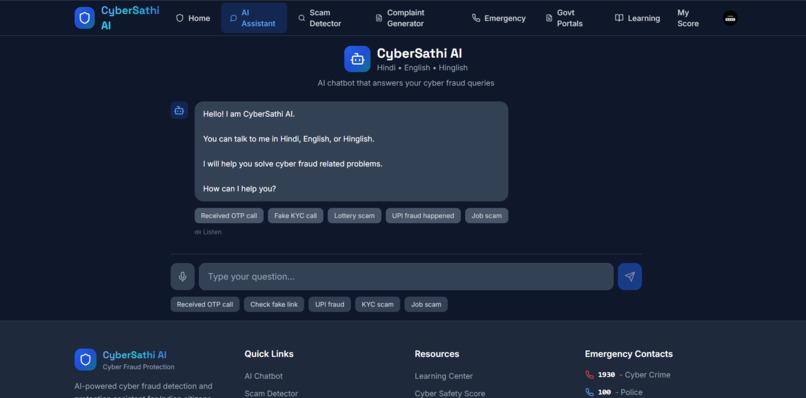Open the Learning section in navbar
Image resolution: width=806 pixels, height=398 pixels.
(637, 18)
